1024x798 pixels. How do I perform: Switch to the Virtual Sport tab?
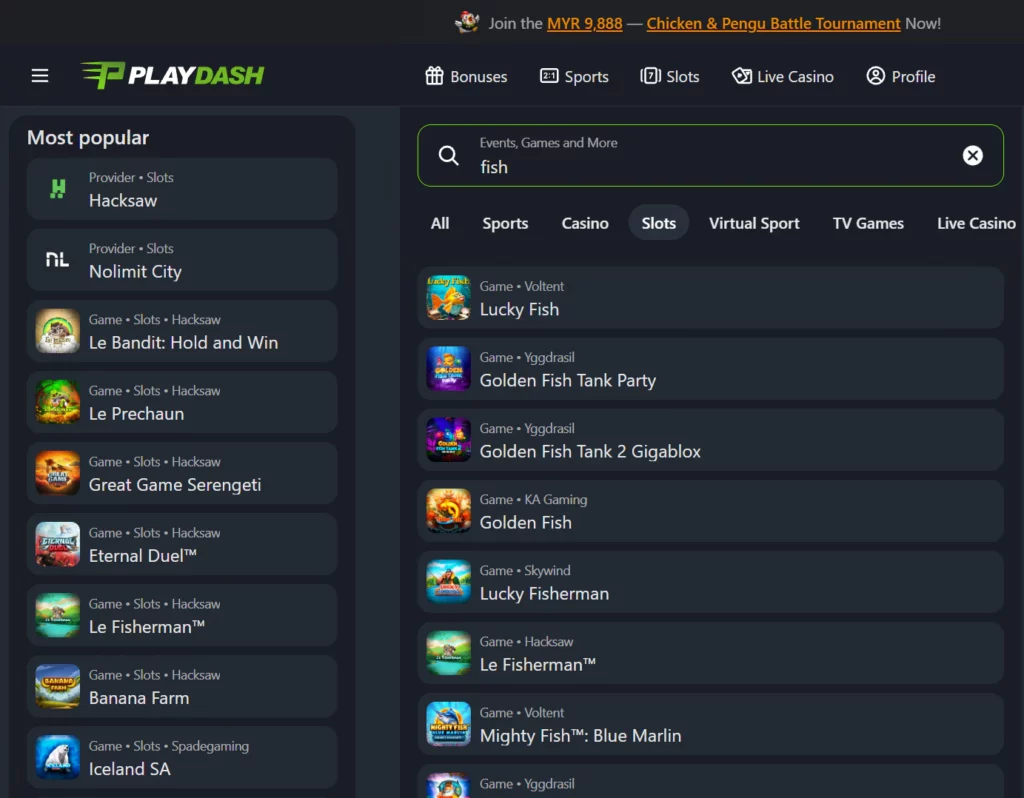tap(754, 223)
